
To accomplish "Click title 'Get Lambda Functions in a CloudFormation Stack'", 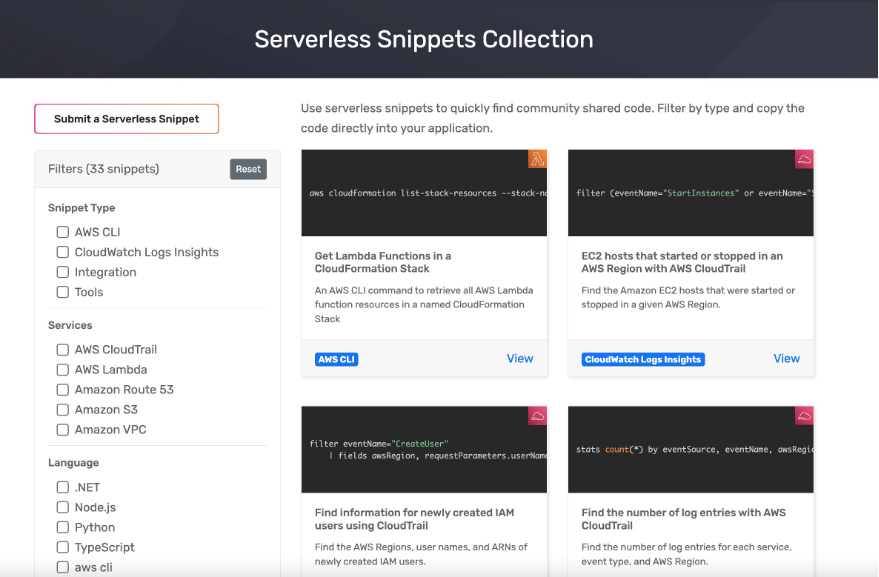I will (x=383, y=262).
